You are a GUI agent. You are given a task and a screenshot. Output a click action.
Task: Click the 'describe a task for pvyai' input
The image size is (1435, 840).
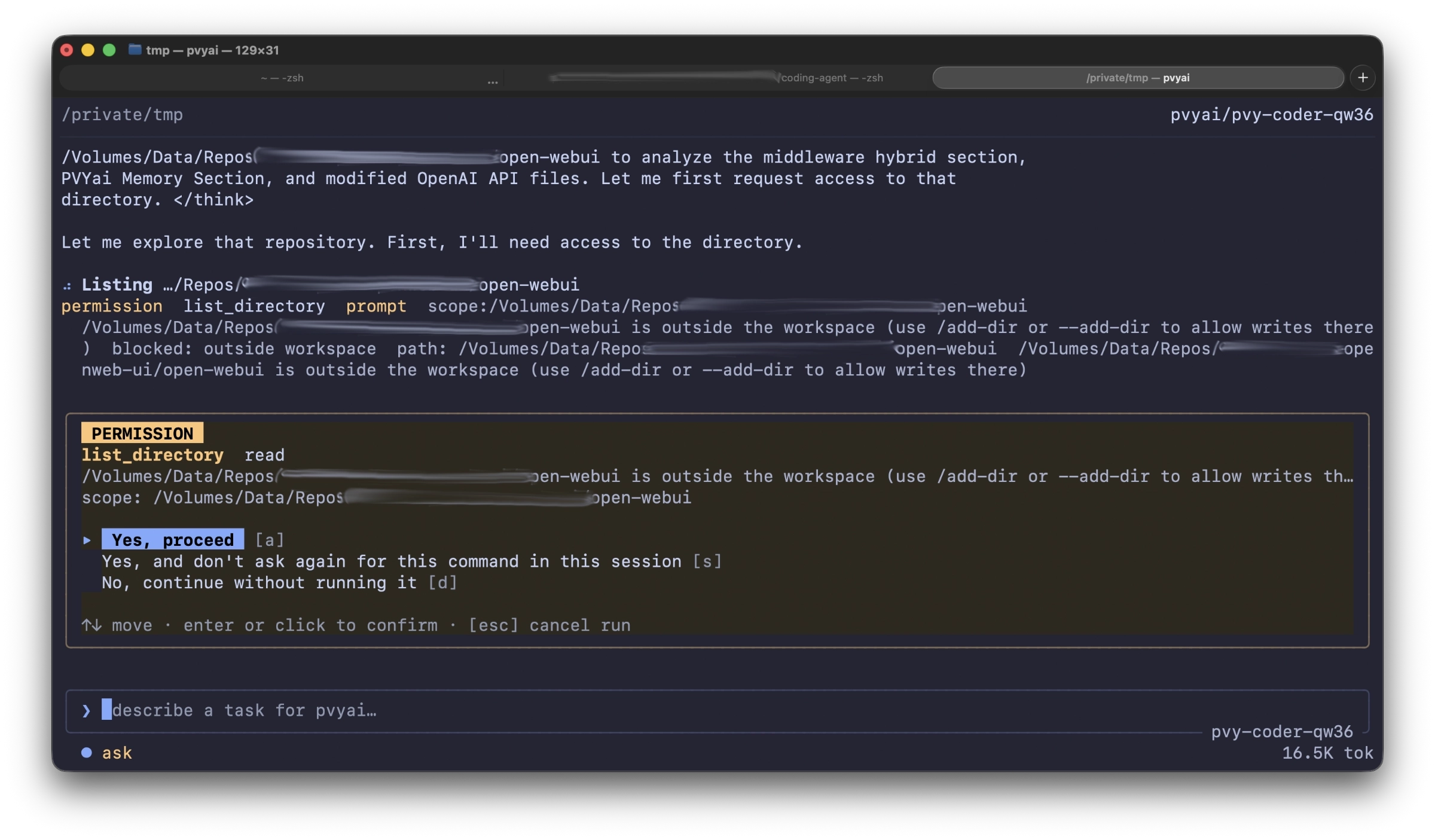click(x=717, y=710)
